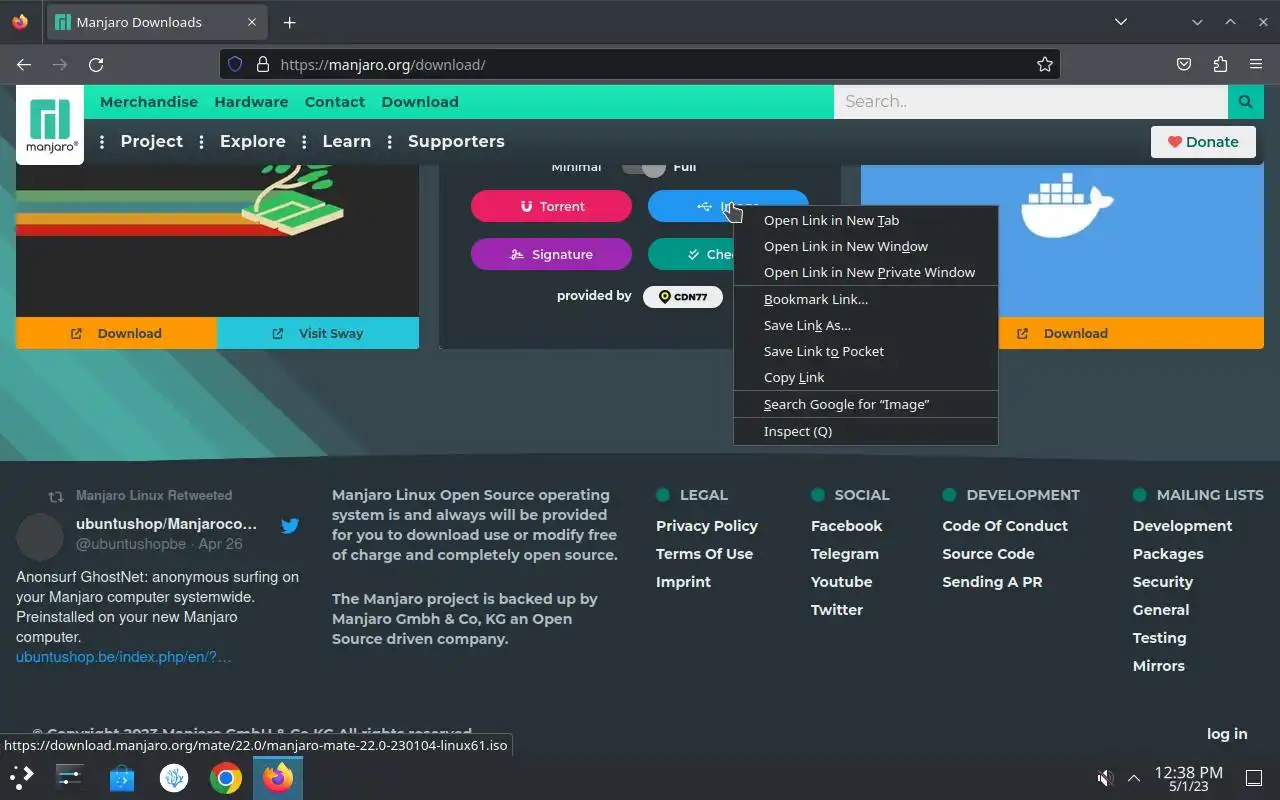This screenshot has height=800, width=1280.
Task: Expand the Explore menu
Action: pos(252,142)
